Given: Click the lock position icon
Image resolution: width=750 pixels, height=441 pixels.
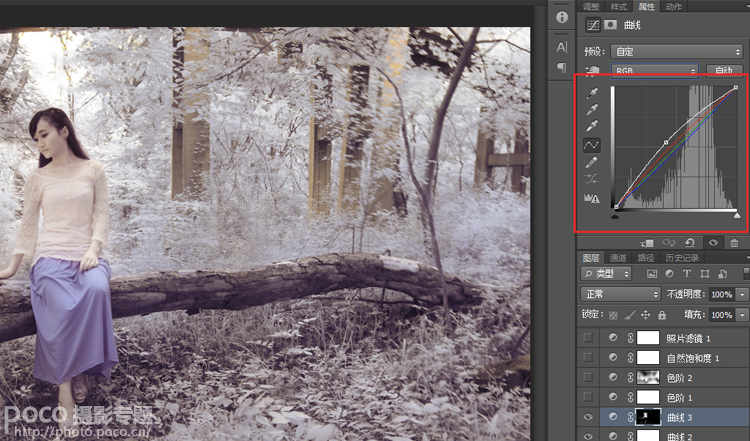Looking at the screenshot, I should coord(645,315).
